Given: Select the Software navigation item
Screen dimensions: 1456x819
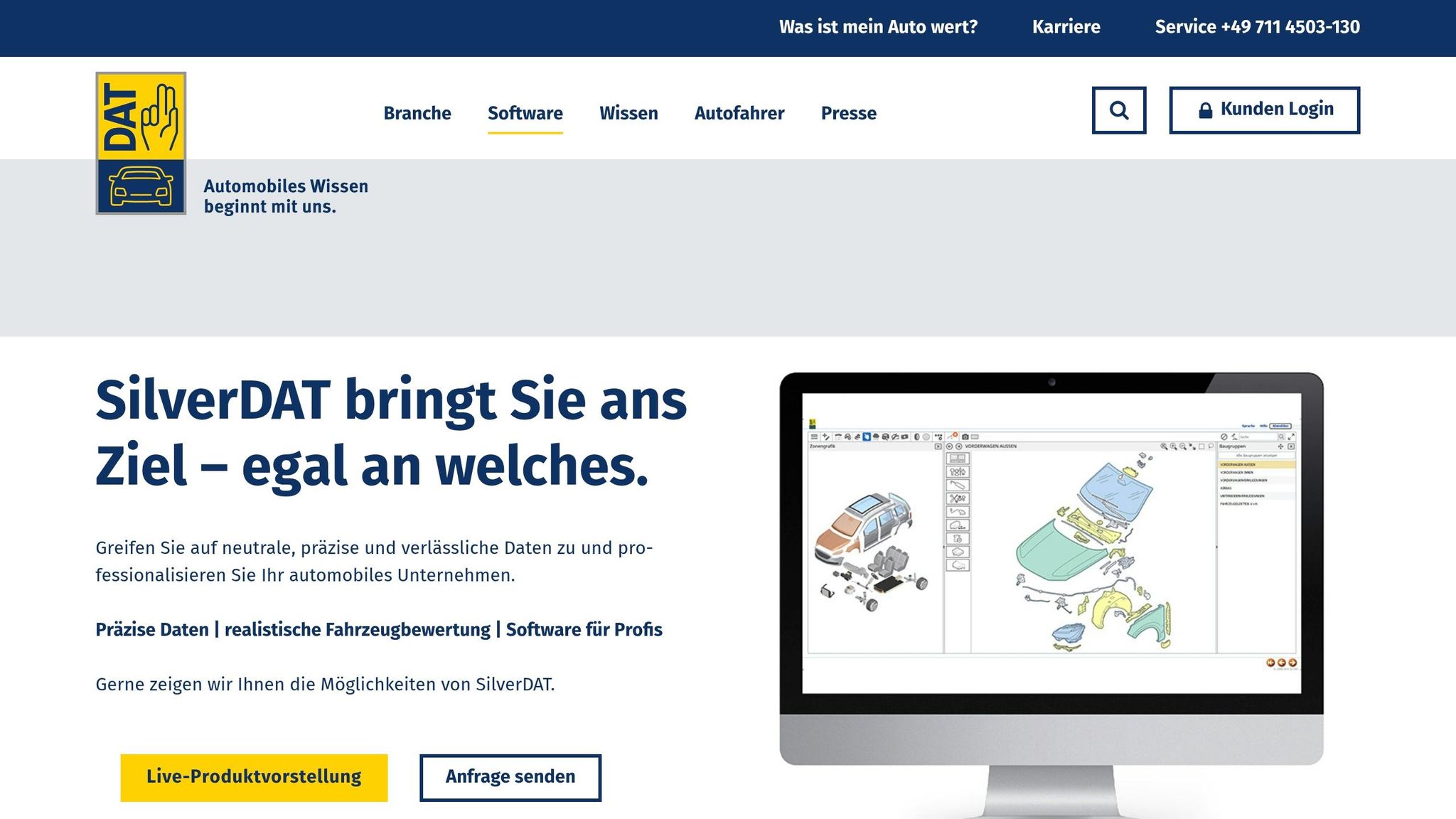Looking at the screenshot, I should (525, 113).
